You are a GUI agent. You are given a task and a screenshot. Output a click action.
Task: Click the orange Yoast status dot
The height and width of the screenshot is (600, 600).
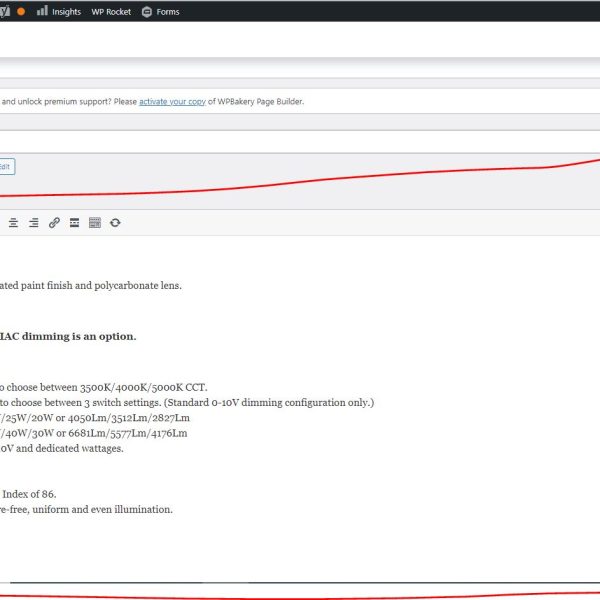point(21,11)
